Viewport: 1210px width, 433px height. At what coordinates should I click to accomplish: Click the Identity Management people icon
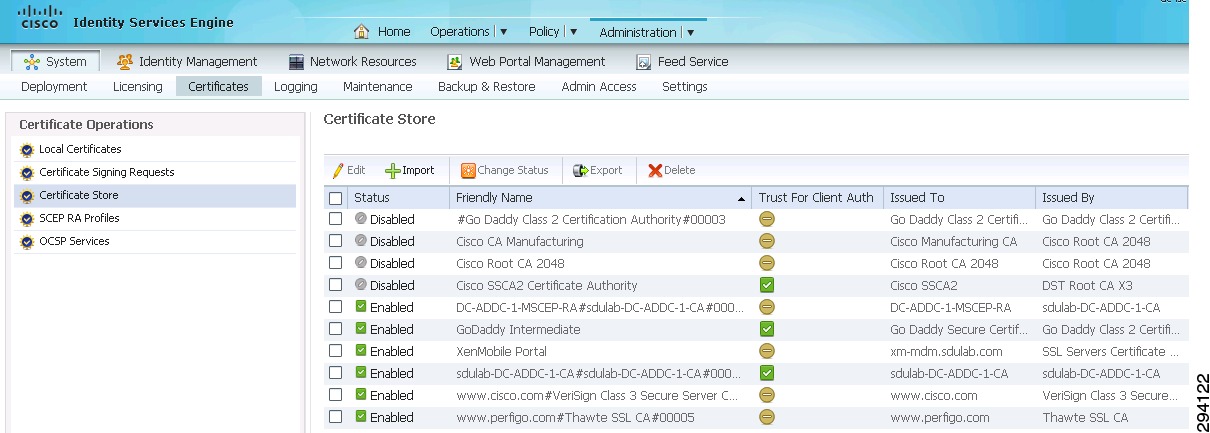[125, 62]
